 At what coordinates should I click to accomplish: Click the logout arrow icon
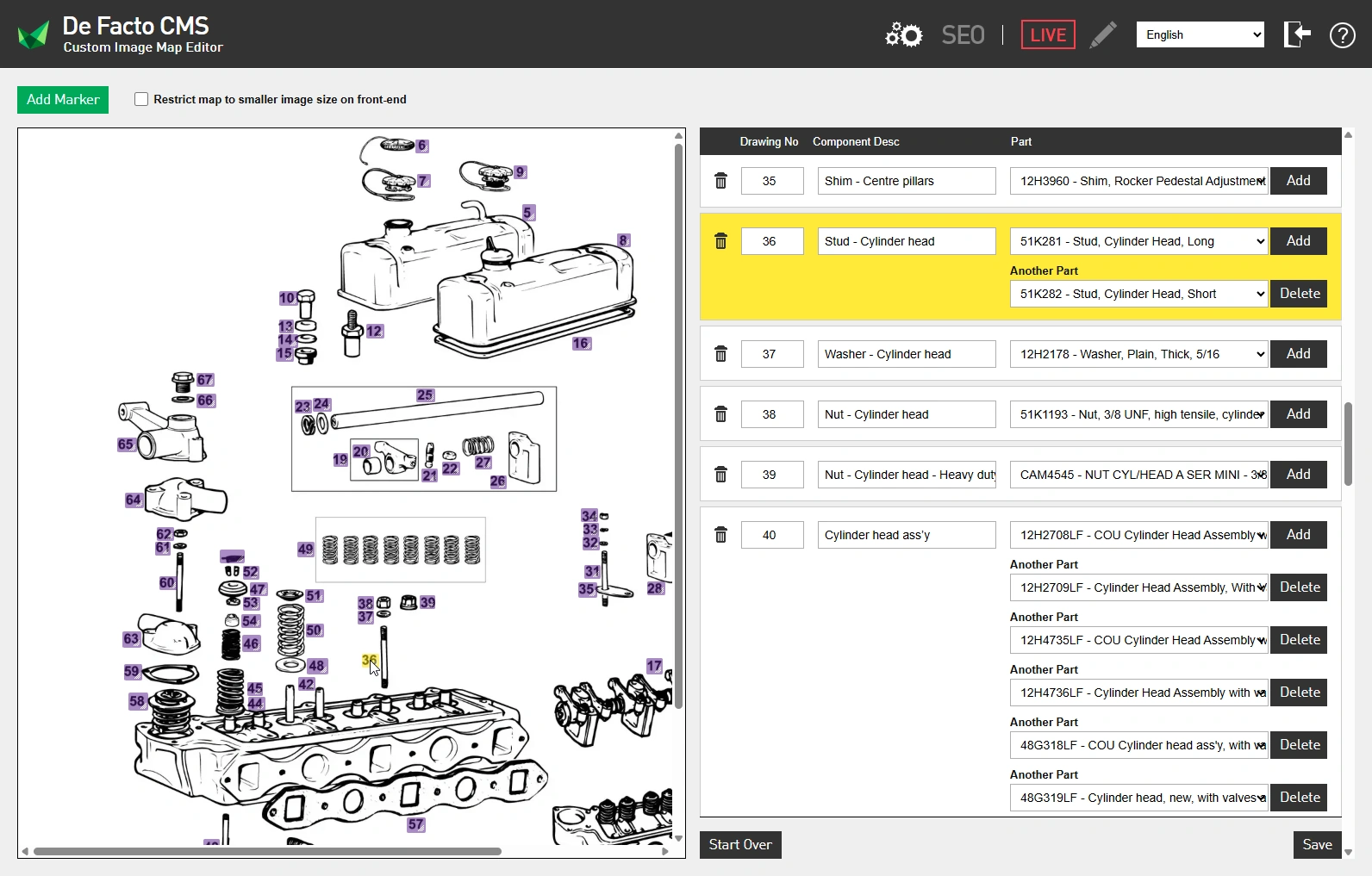pos(1297,34)
